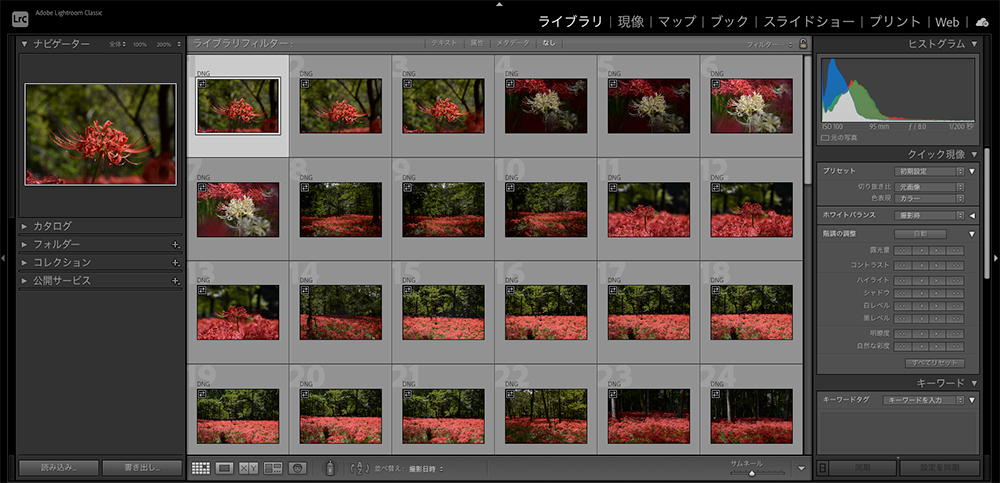Open the プリセット dropdown
The height and width of the screenshot is (483, 1000).
930,171
